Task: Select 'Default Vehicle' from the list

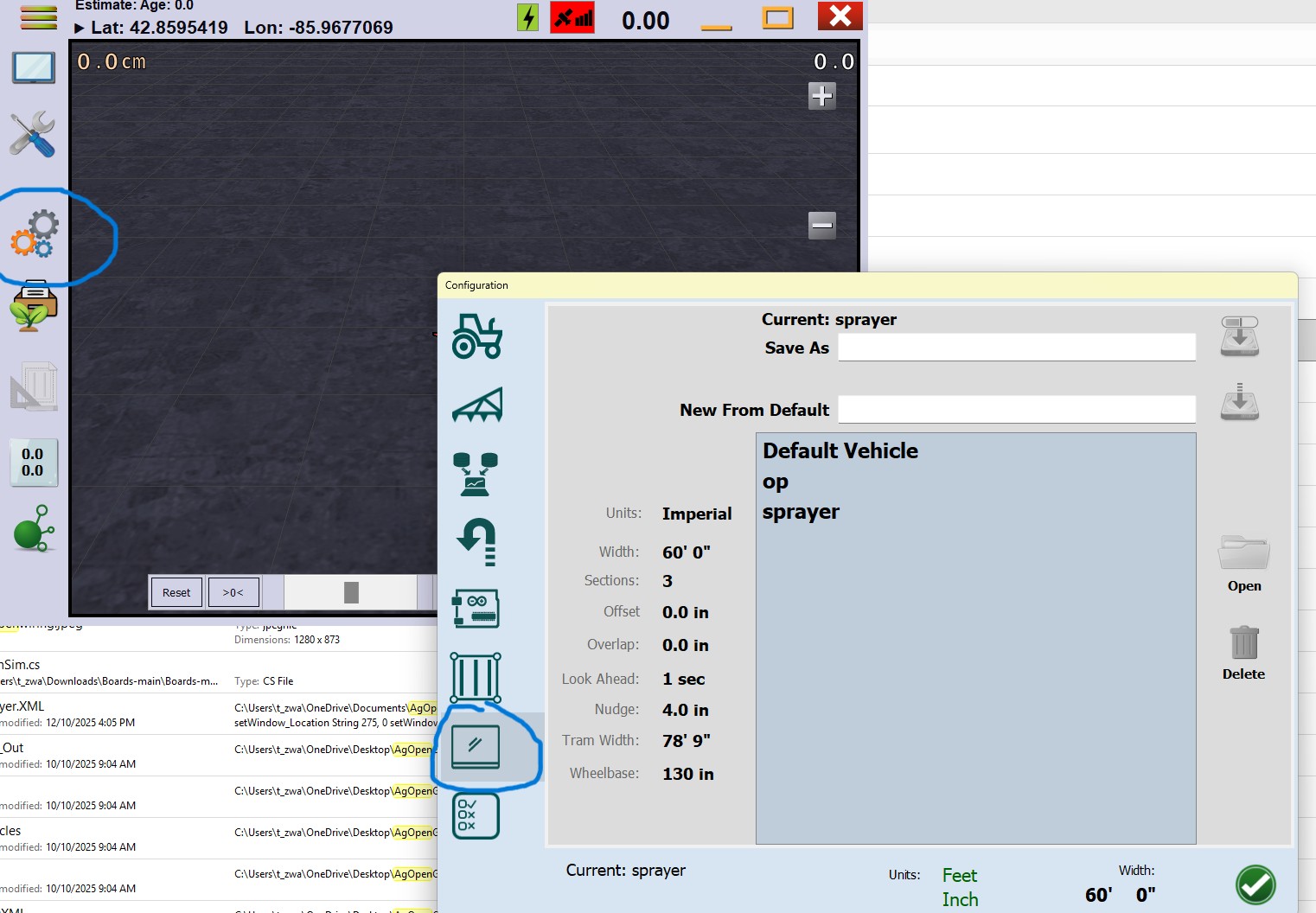Action: click(840, 450)
